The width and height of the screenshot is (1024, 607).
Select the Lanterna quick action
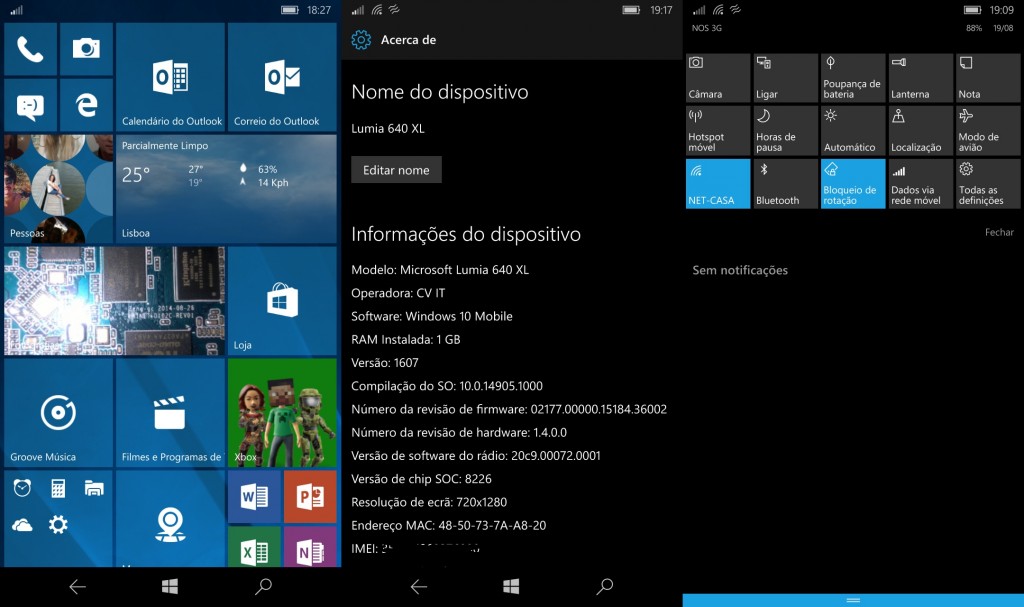tap(919, 77)
